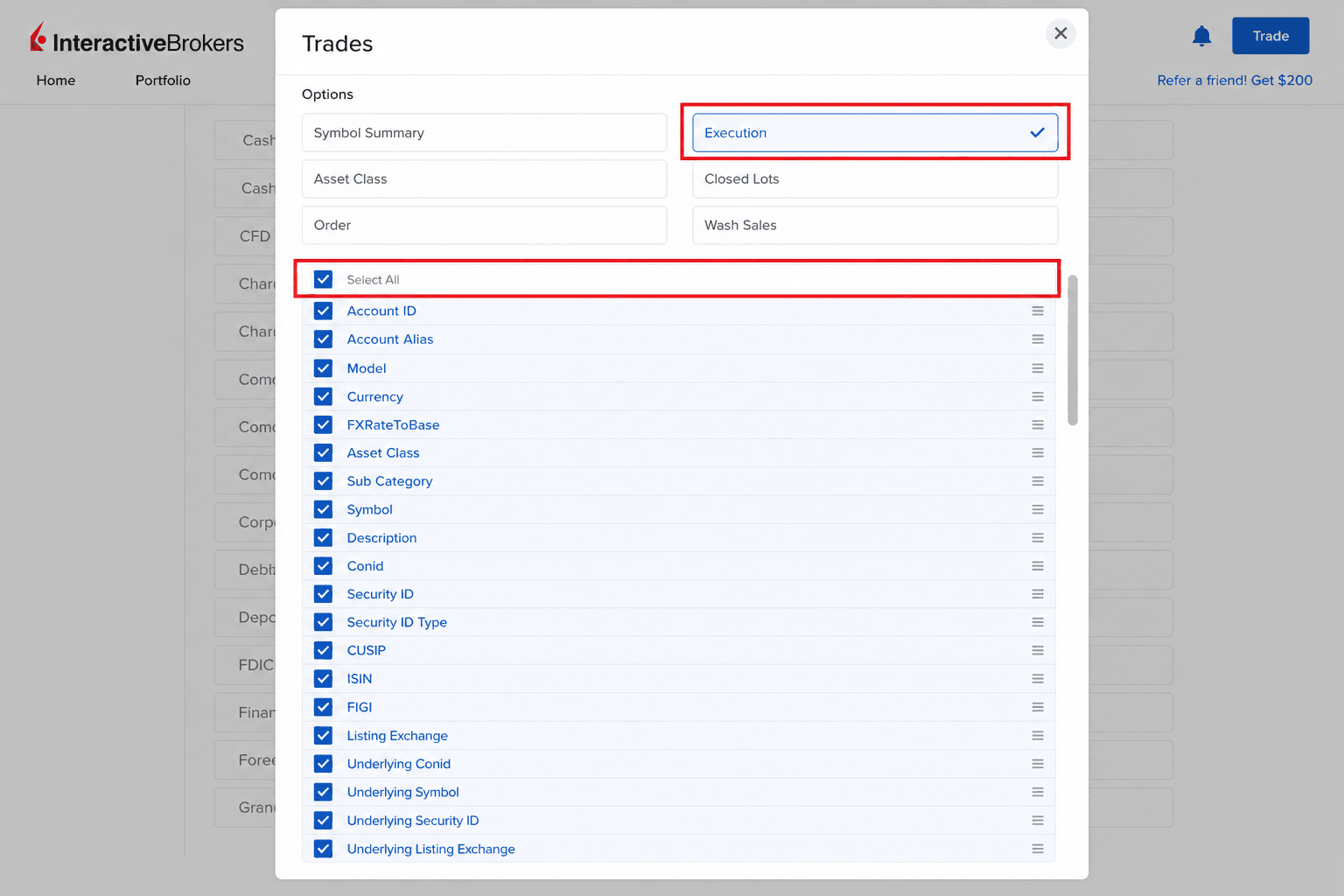Select the Symbol Summary option
Viewport: 1344px width, 896px height.
click(484, 133)
